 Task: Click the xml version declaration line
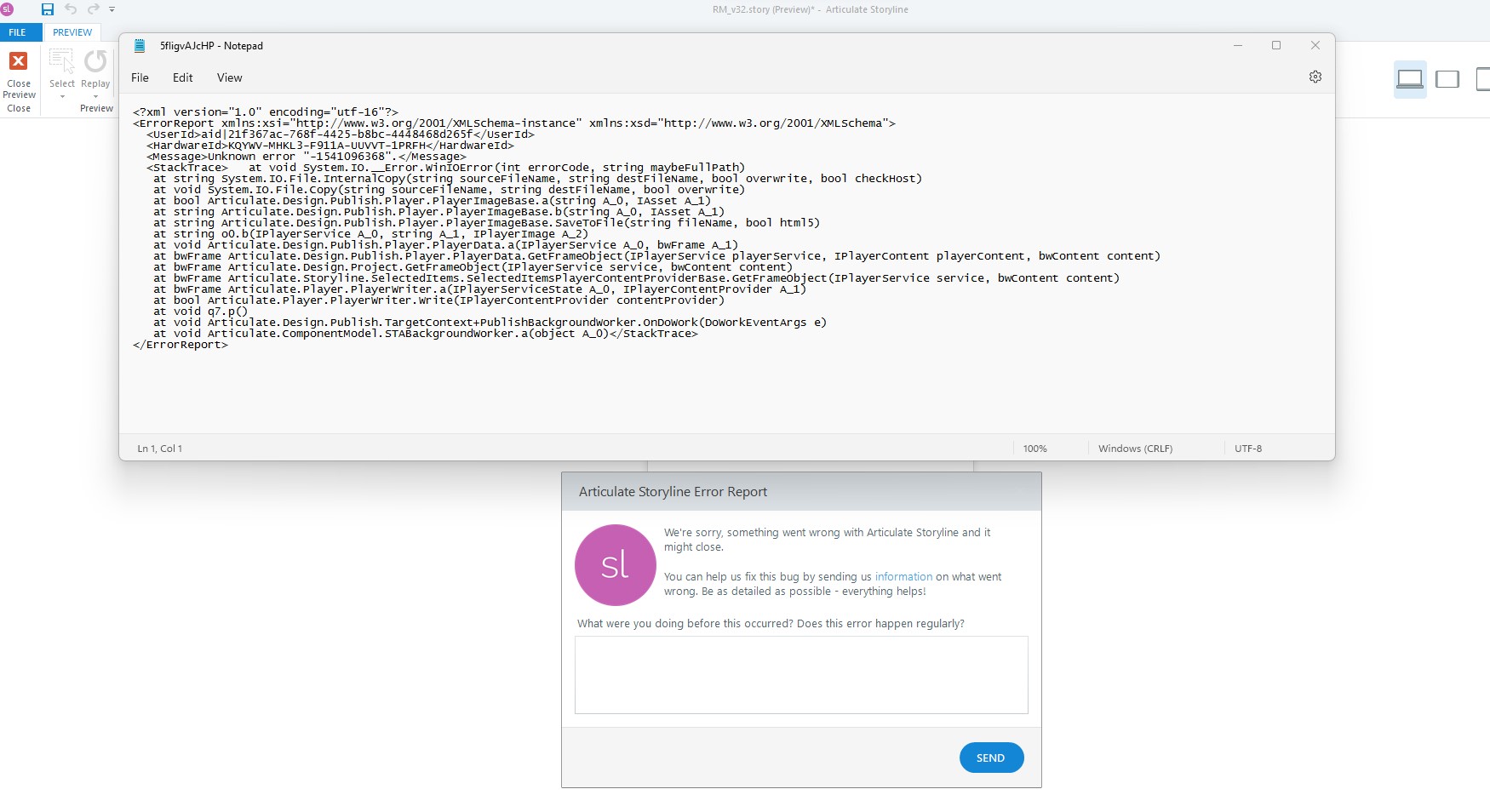[x=266, y=112]
